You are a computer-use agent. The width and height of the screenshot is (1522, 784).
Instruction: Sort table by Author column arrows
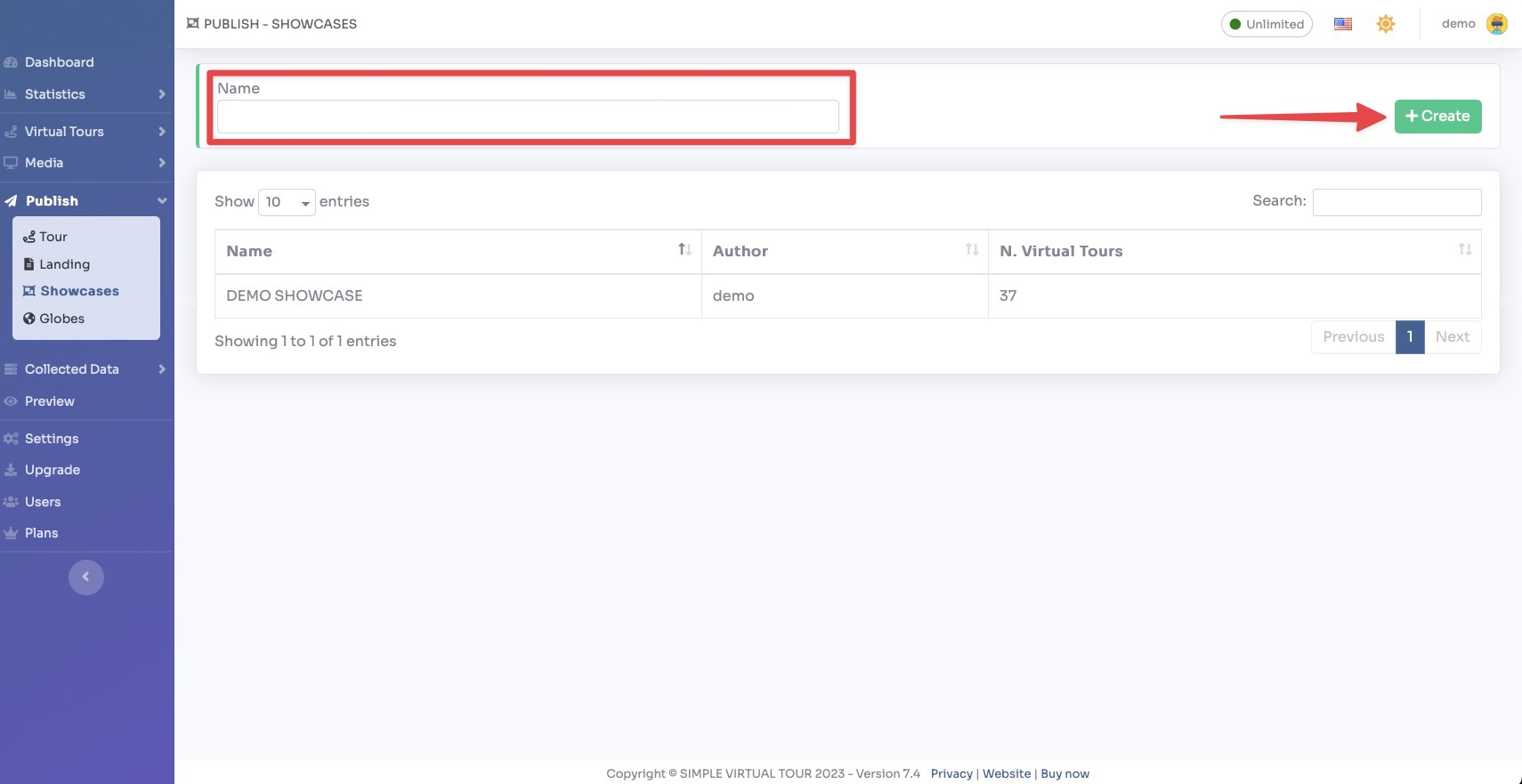pos(971,250)
